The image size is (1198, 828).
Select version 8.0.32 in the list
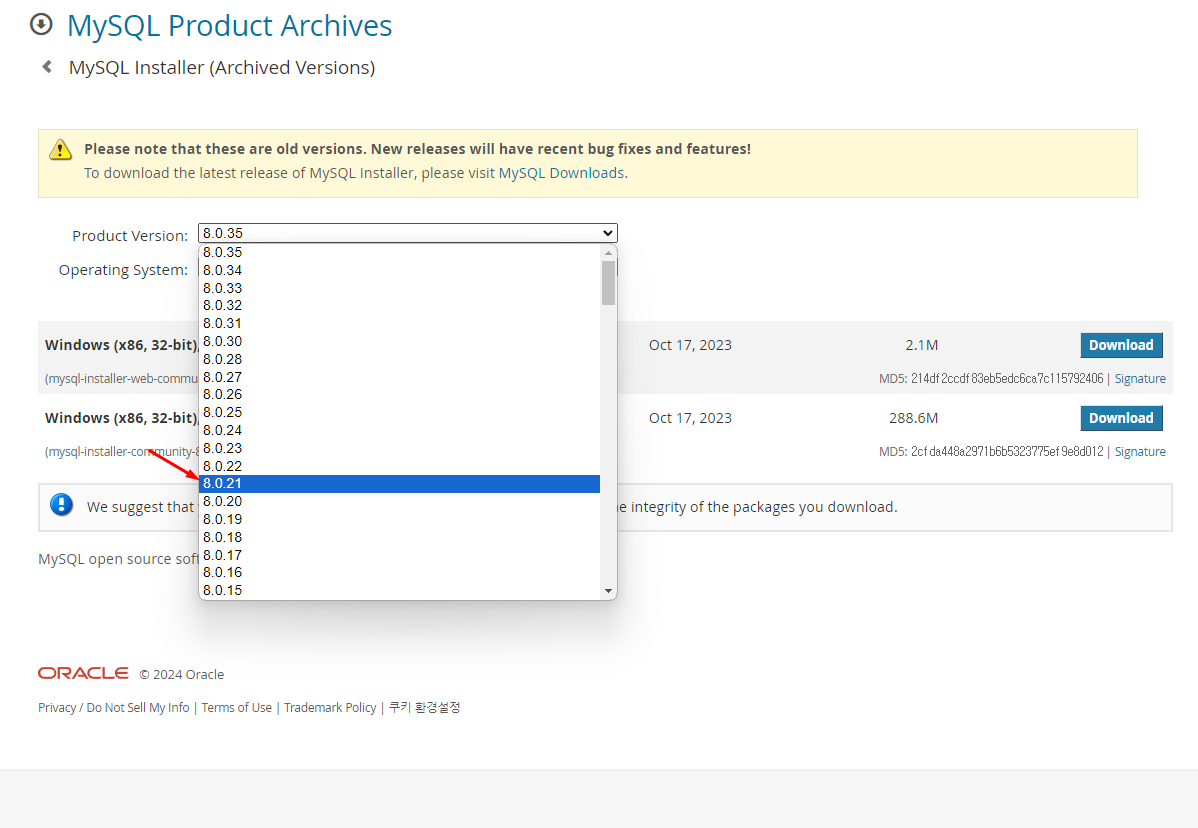399,306
